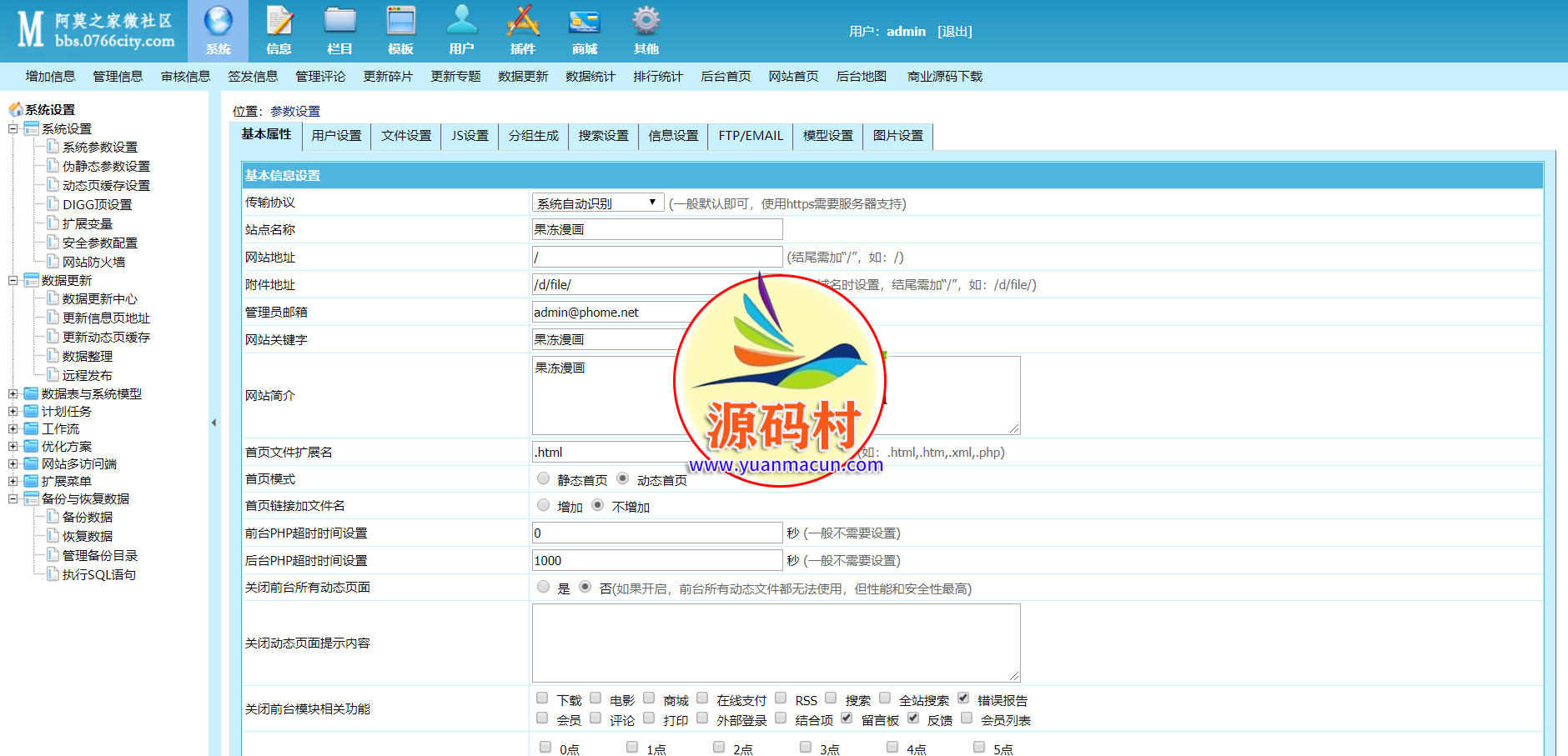This screenshot has width=1568, height=756.
Task: Open the 插件 plugin icon in header
Action: pyautogui.click(x=523, y=22)
